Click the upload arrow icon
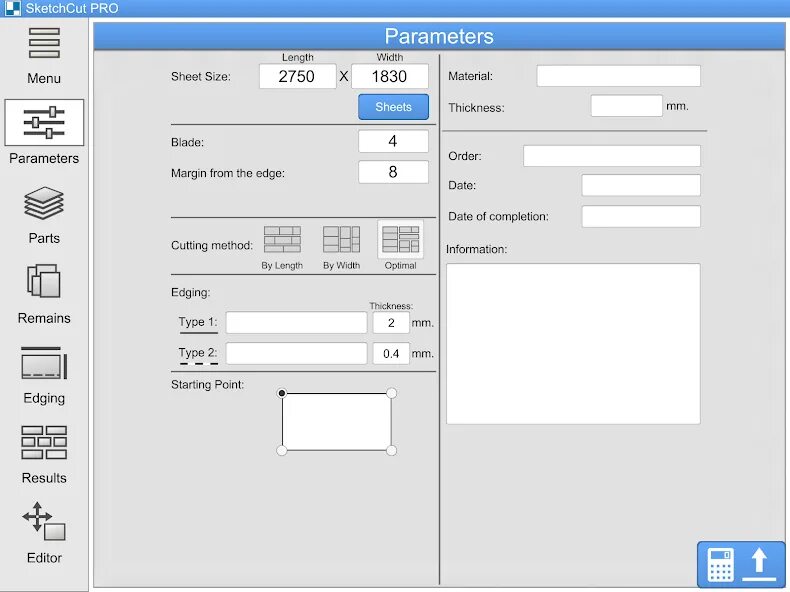 click(x=759, y=564)
